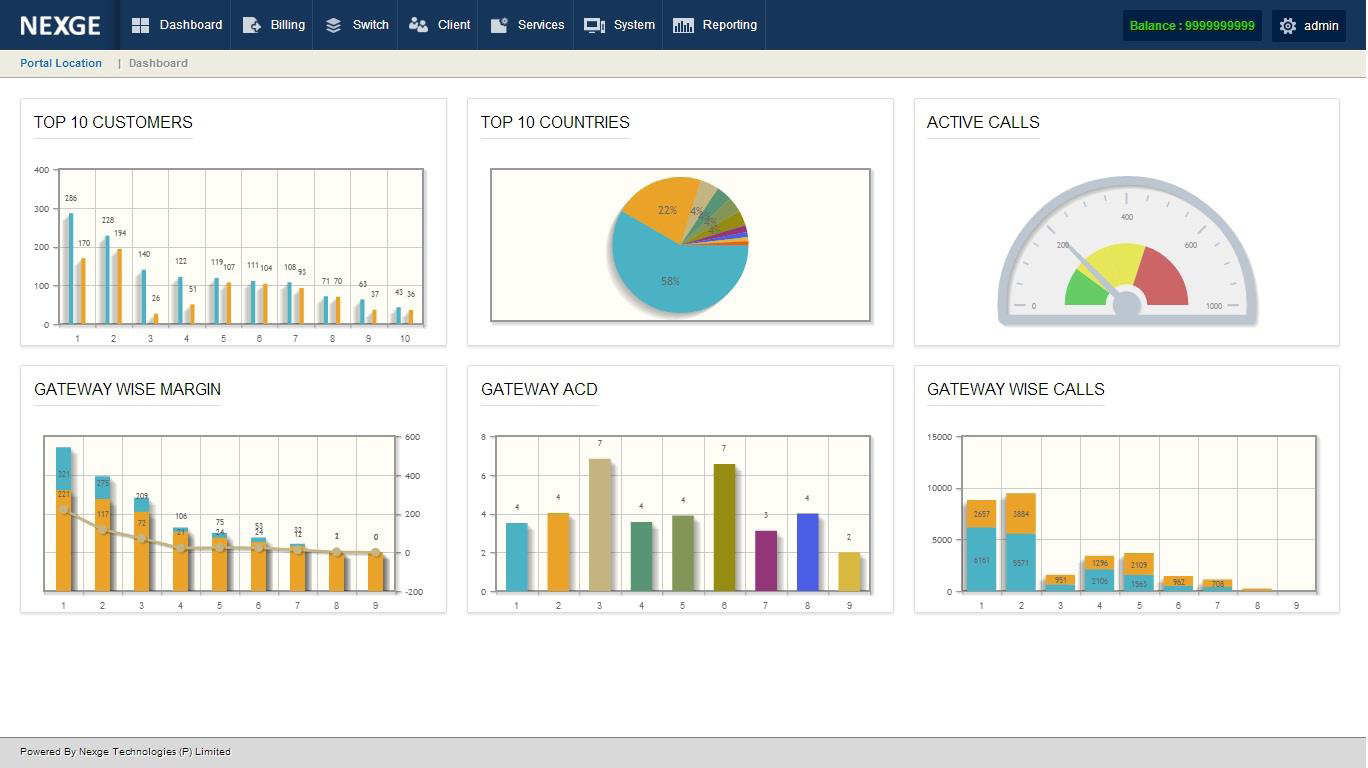Click Gateway ACD blue bar for gateway 8

[x=808, y=552]
